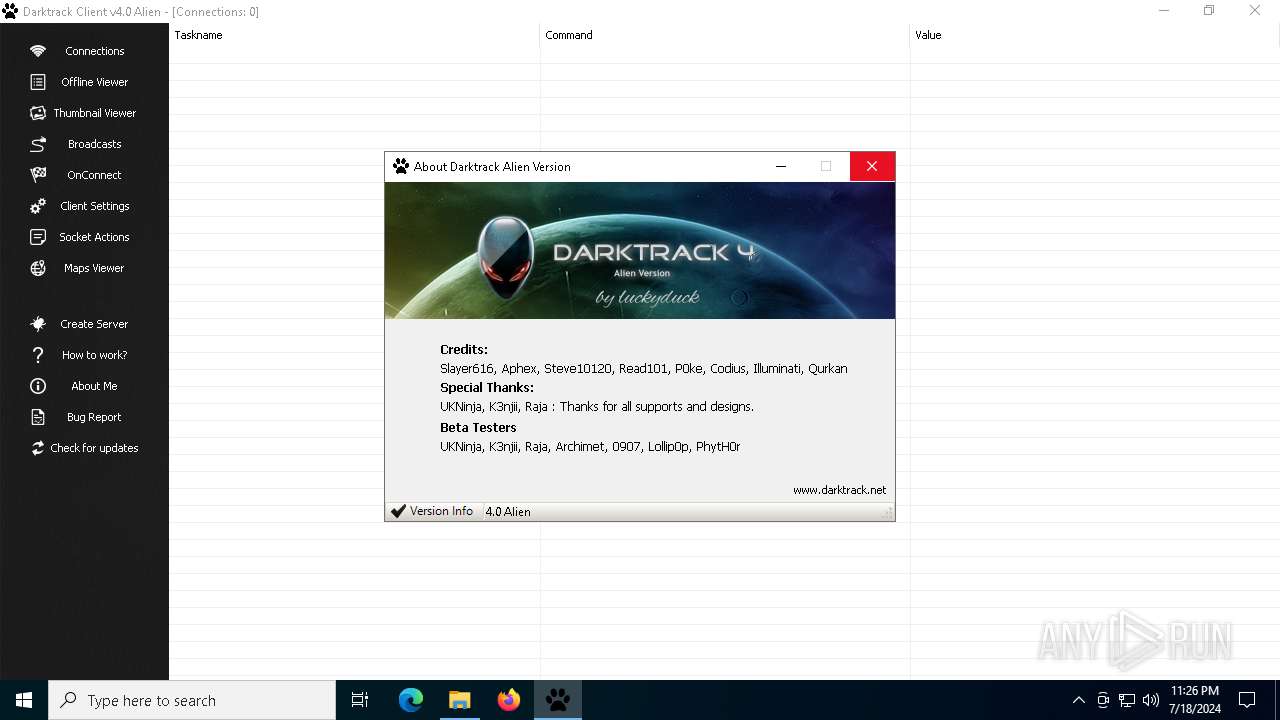Select the Offline Viewer list icon

click(x=38, y=82)
